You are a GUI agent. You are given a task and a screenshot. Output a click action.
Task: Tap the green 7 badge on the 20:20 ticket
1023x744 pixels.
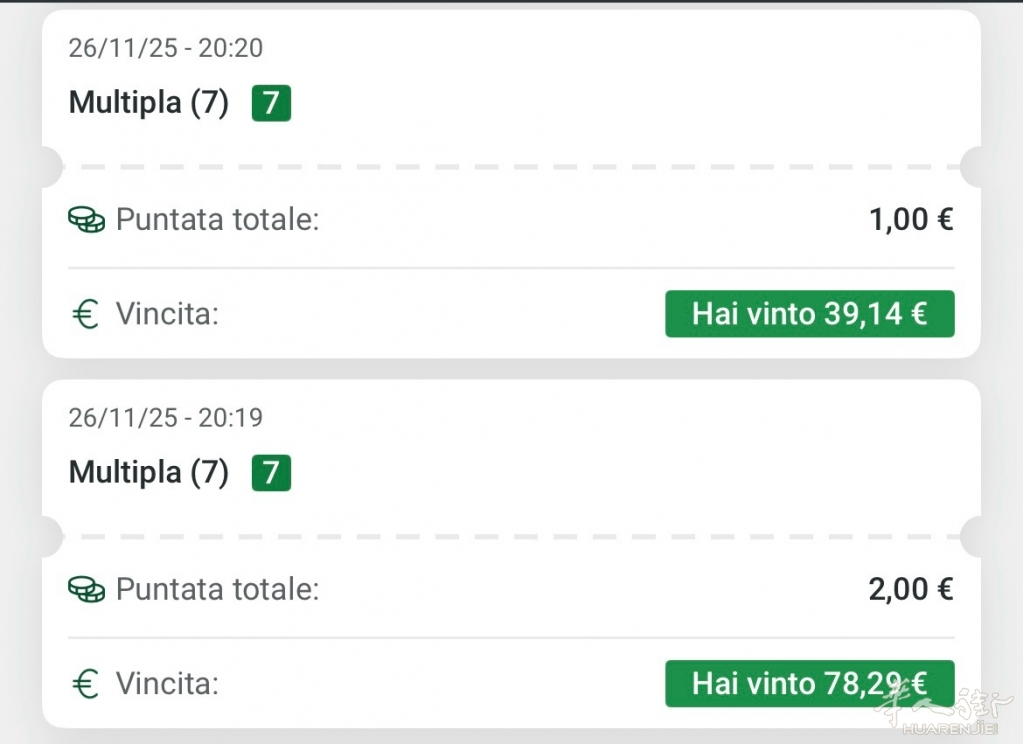271,103
